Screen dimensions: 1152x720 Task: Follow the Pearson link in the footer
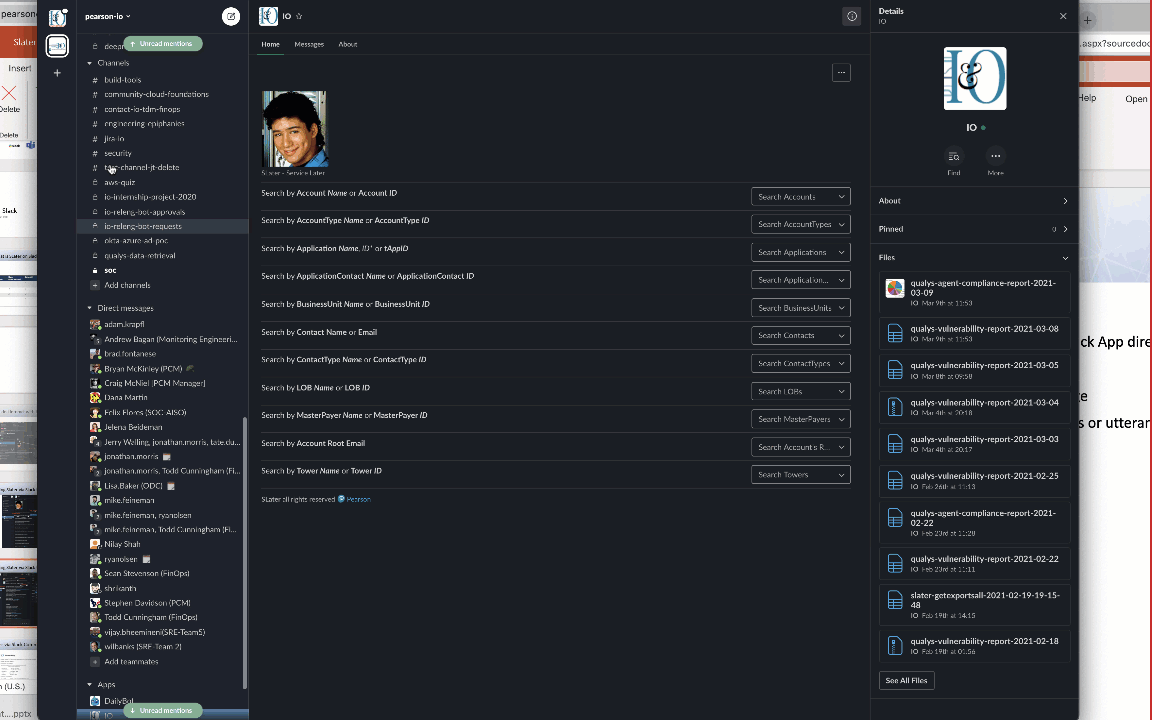point(359,500)
